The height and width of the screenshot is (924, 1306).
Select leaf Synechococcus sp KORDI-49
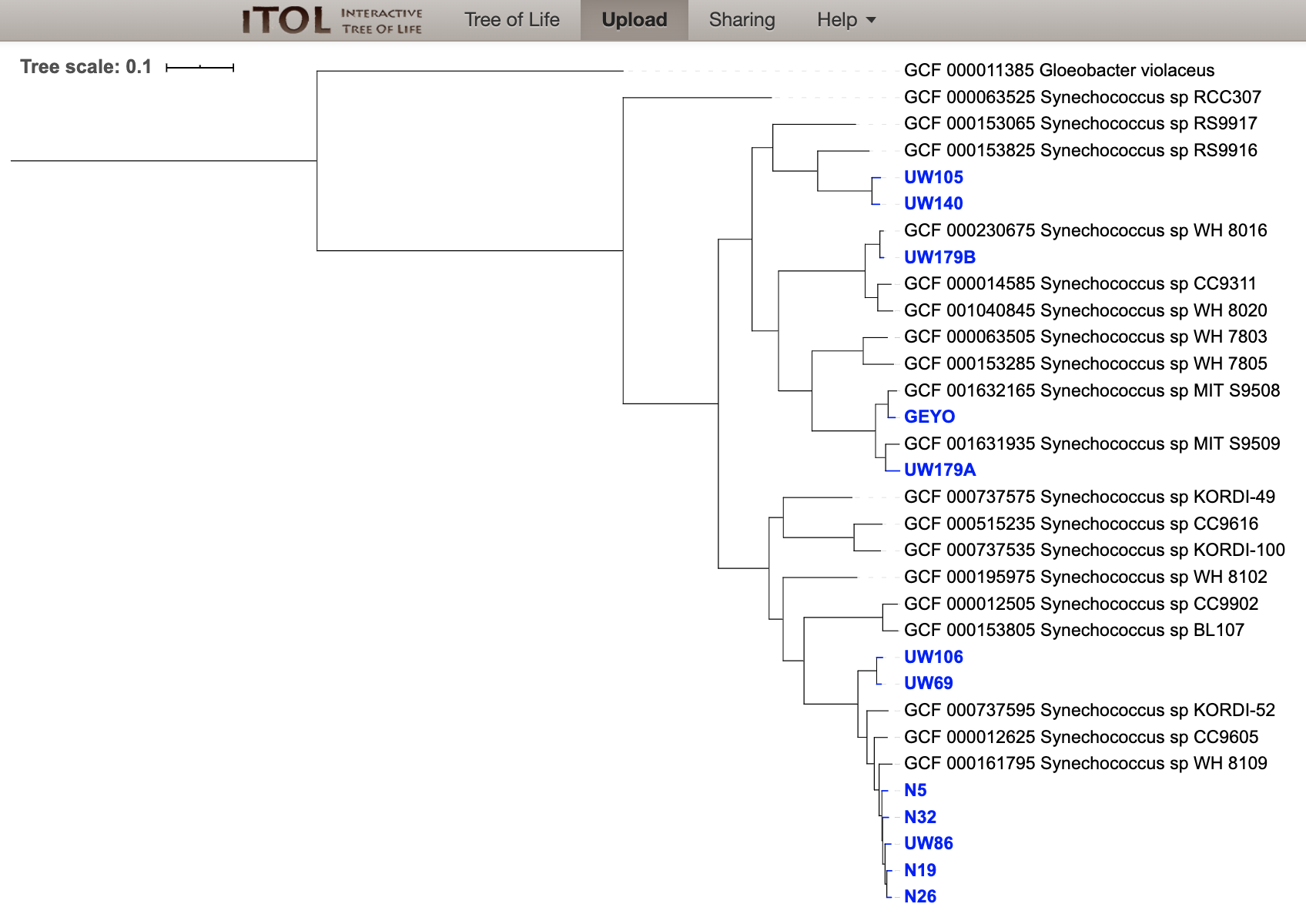pos(1090,497)
